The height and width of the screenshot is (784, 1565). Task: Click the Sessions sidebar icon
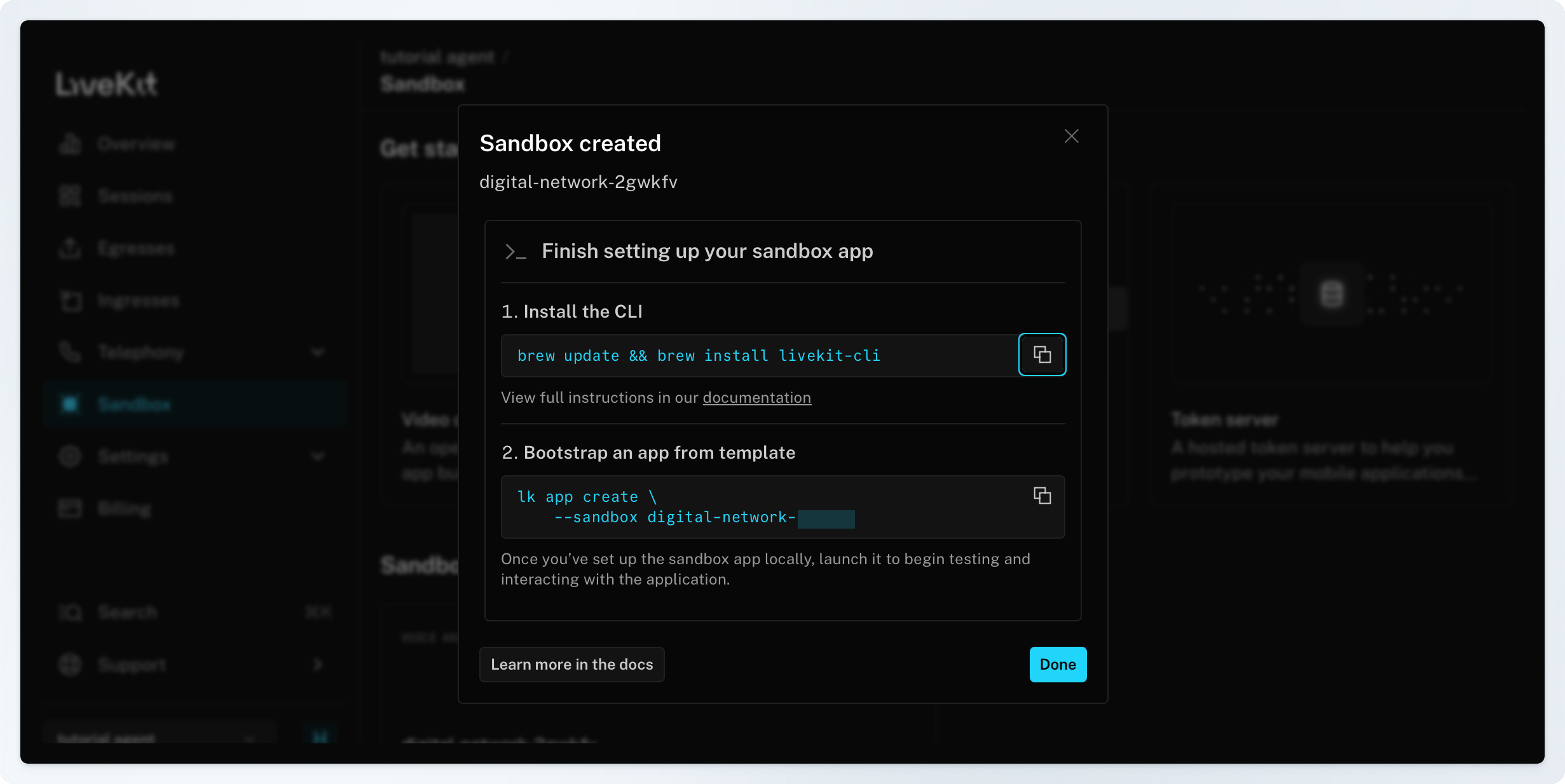[x=70, y=196]
